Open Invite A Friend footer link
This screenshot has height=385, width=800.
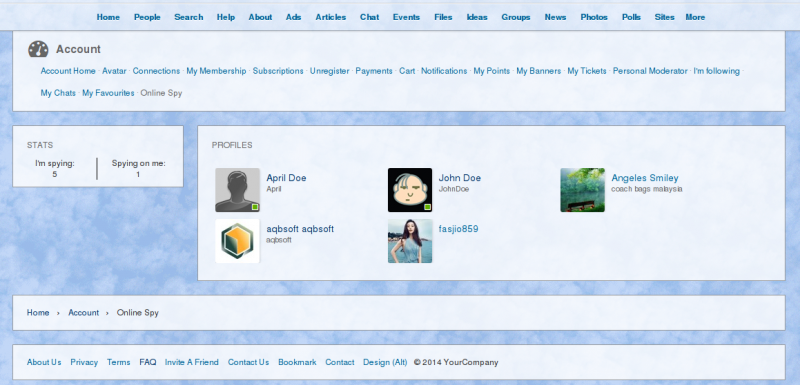191,363
